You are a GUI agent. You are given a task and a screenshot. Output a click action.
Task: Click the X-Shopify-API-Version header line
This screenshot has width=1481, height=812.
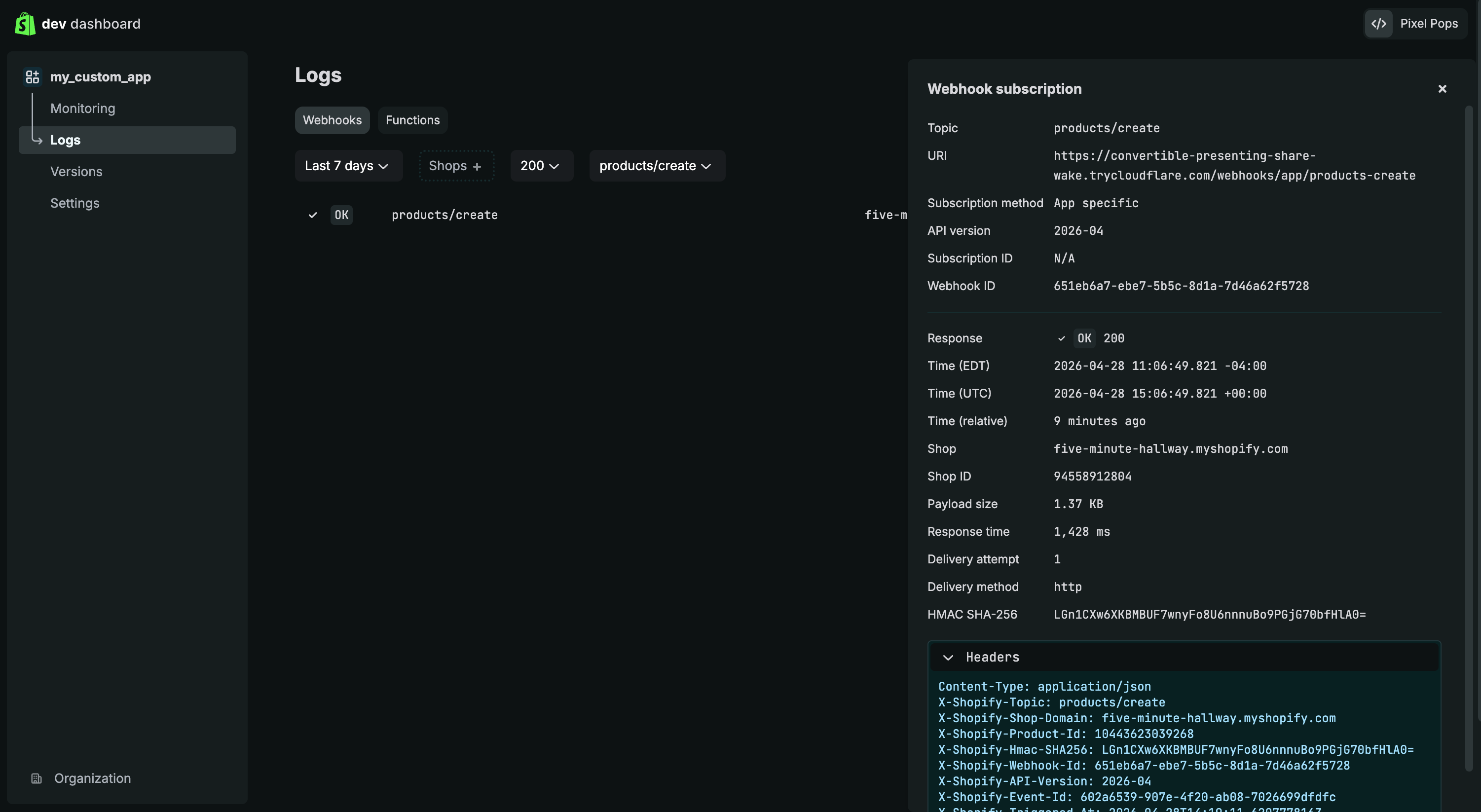(1044, 781)
